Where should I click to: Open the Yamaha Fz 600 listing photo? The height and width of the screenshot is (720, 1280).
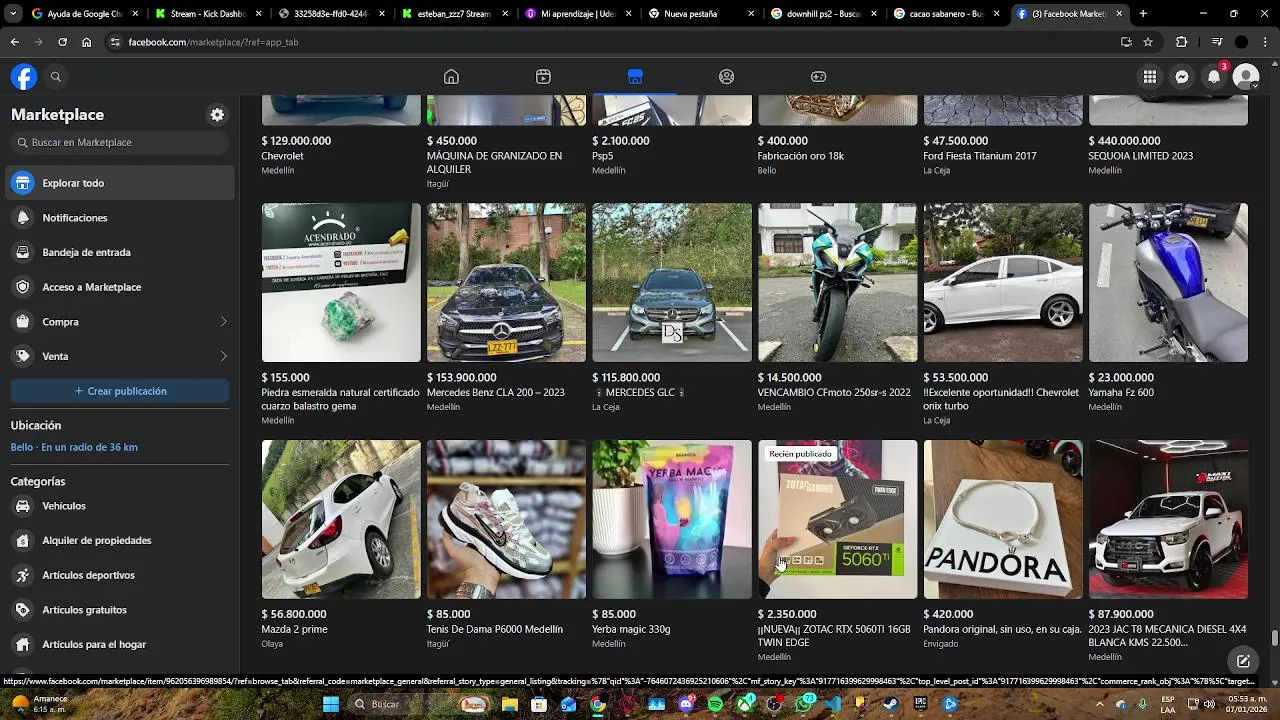coord(1168,283)
